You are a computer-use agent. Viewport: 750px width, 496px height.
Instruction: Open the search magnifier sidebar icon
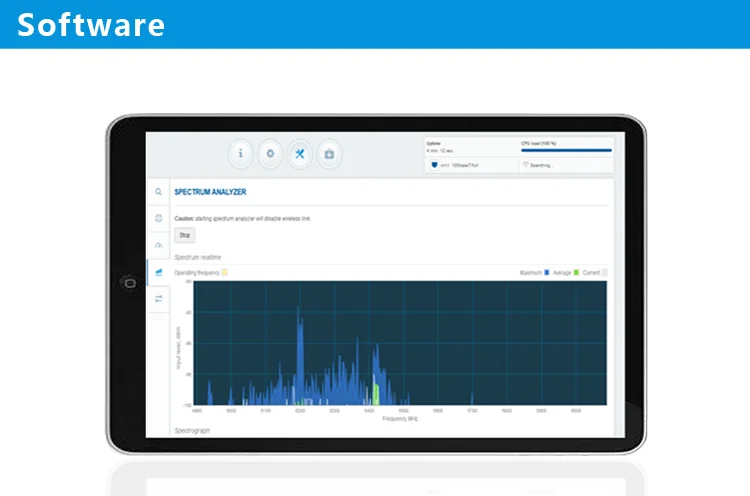pyautogui.click(x=158, y=192)
